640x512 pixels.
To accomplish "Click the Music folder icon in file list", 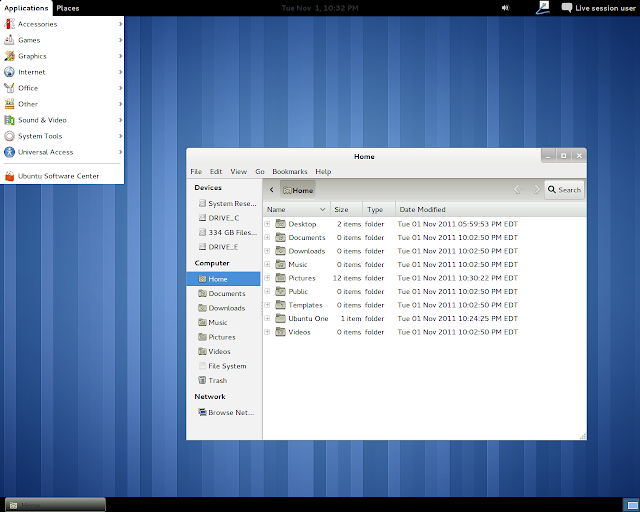I will [280, 264].
